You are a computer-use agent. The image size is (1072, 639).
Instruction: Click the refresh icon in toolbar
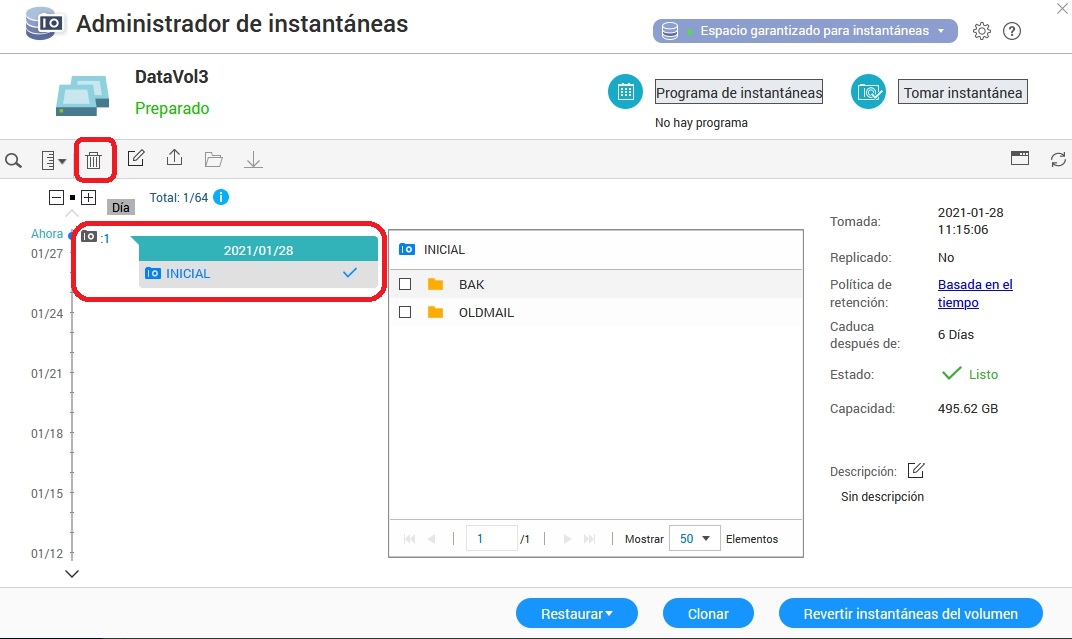tap(1057, 159)
